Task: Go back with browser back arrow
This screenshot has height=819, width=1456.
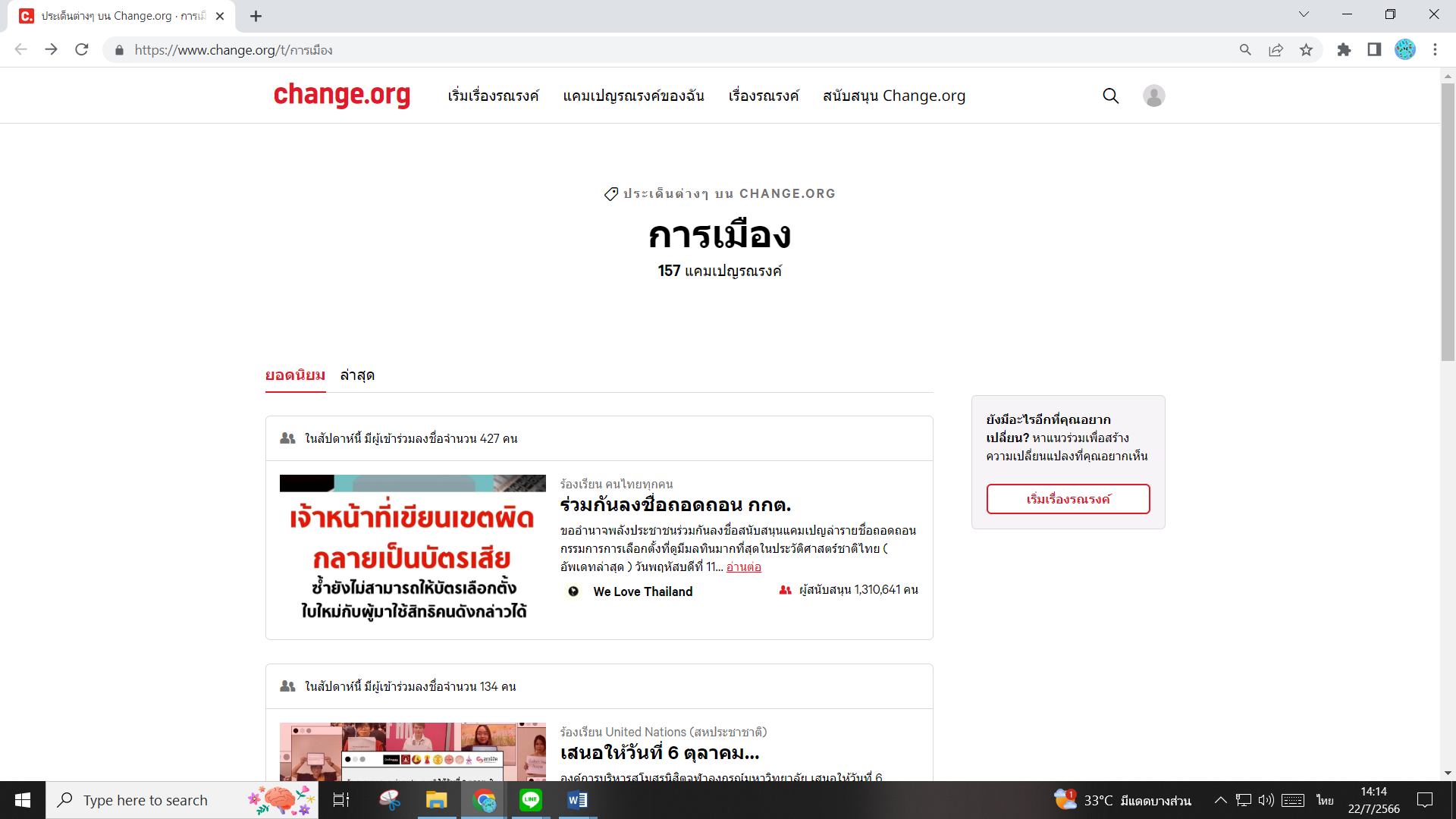Action: click(x=20, y=49)
